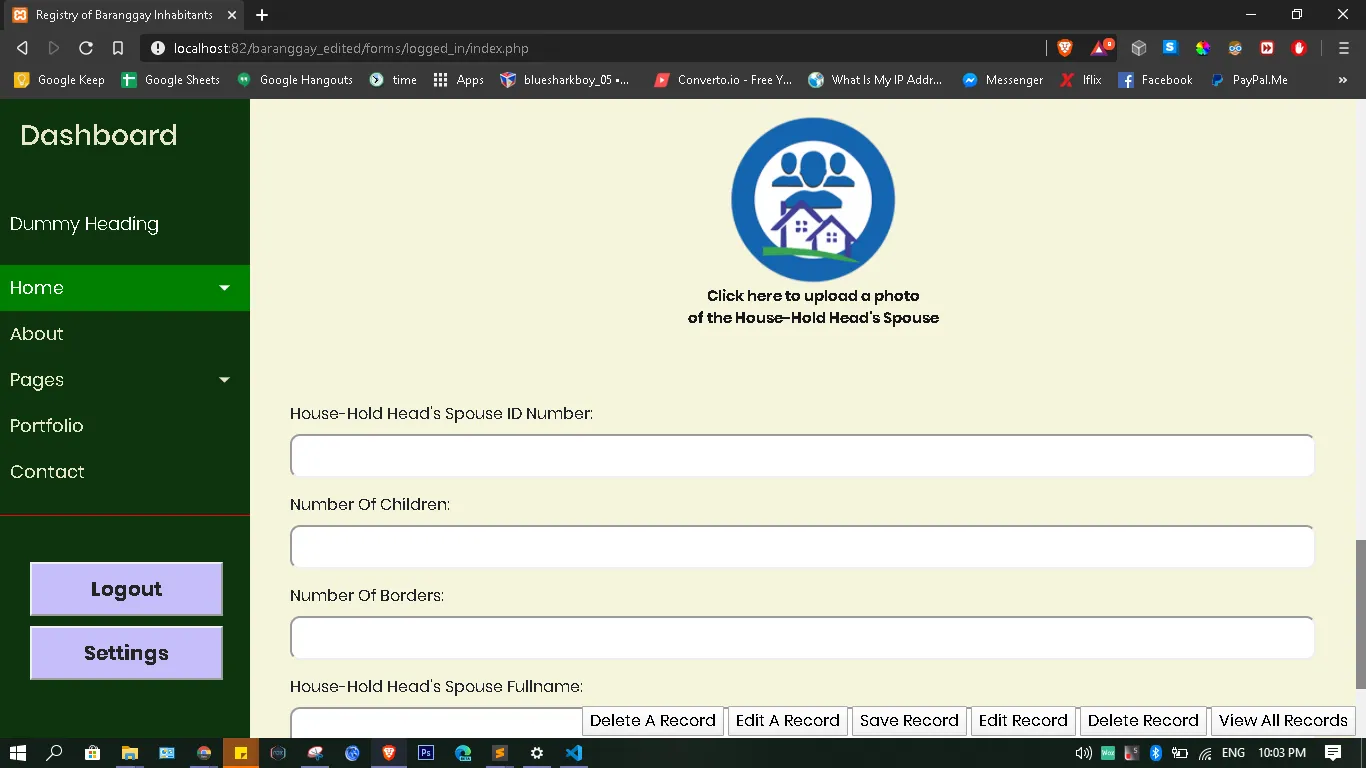Open the About sidebar menu item

pos(37,334)
